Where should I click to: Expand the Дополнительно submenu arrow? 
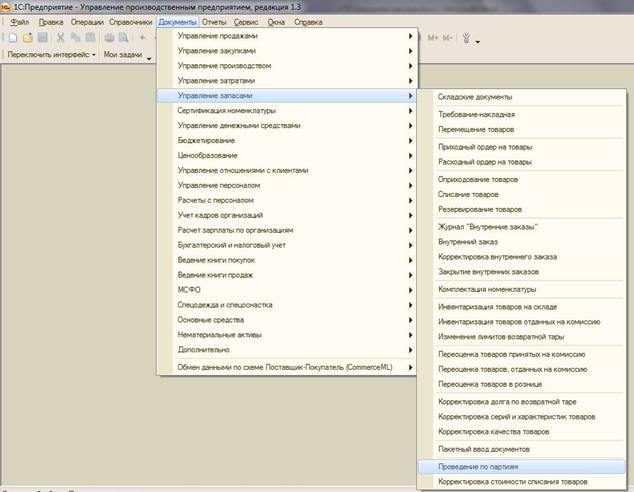click(x=410, y=350)
